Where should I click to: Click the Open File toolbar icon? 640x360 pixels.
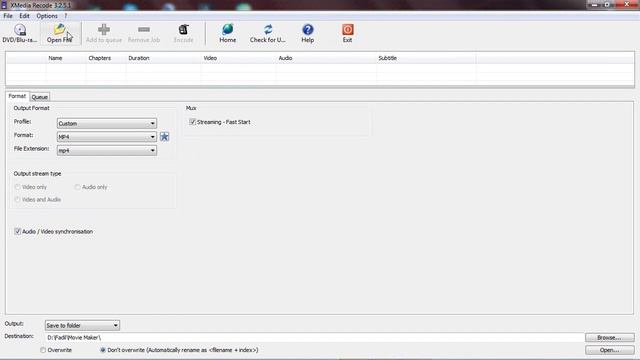click(x=60, y=30)
